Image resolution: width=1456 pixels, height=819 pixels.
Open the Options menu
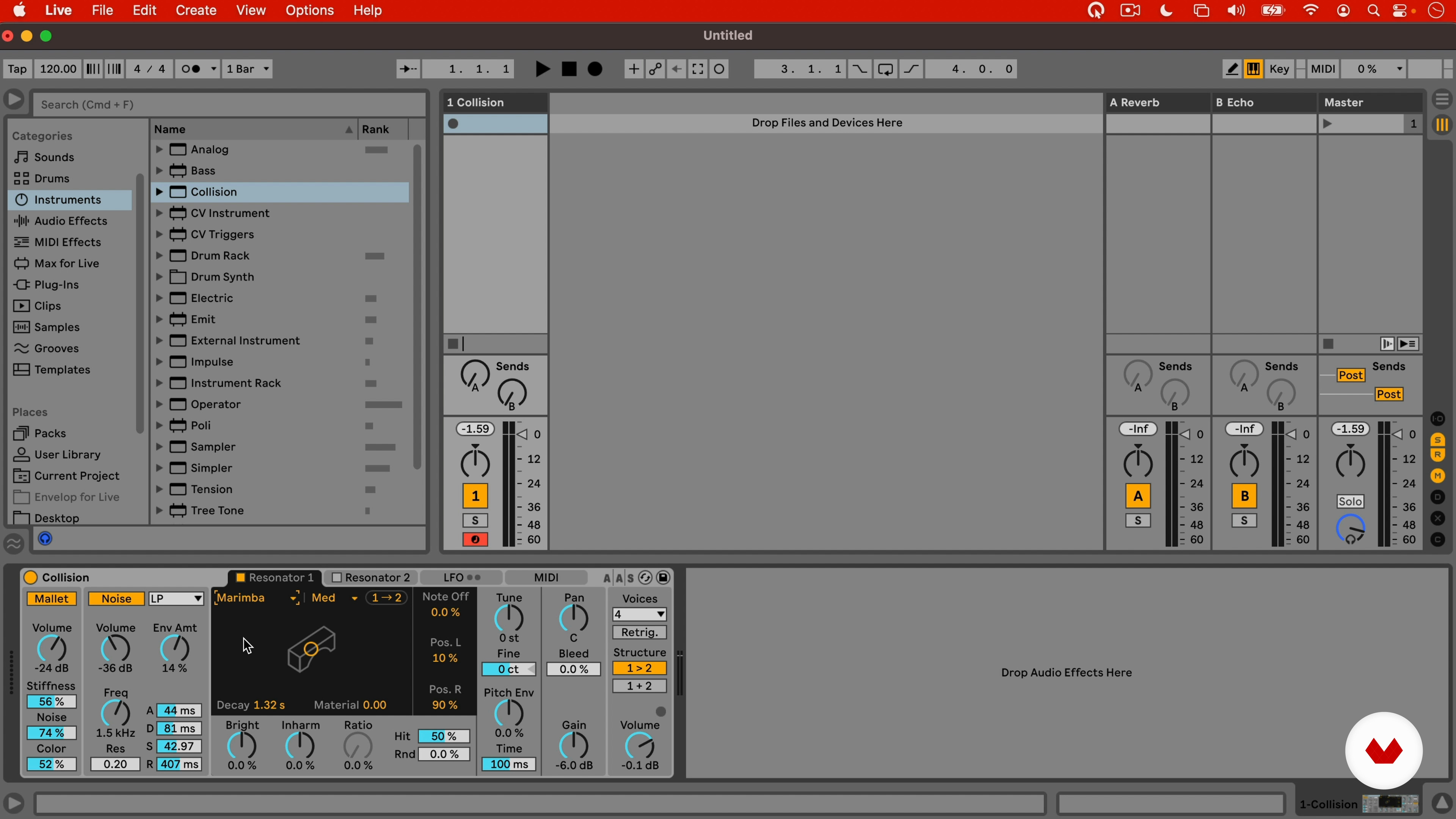coord(309,10)
